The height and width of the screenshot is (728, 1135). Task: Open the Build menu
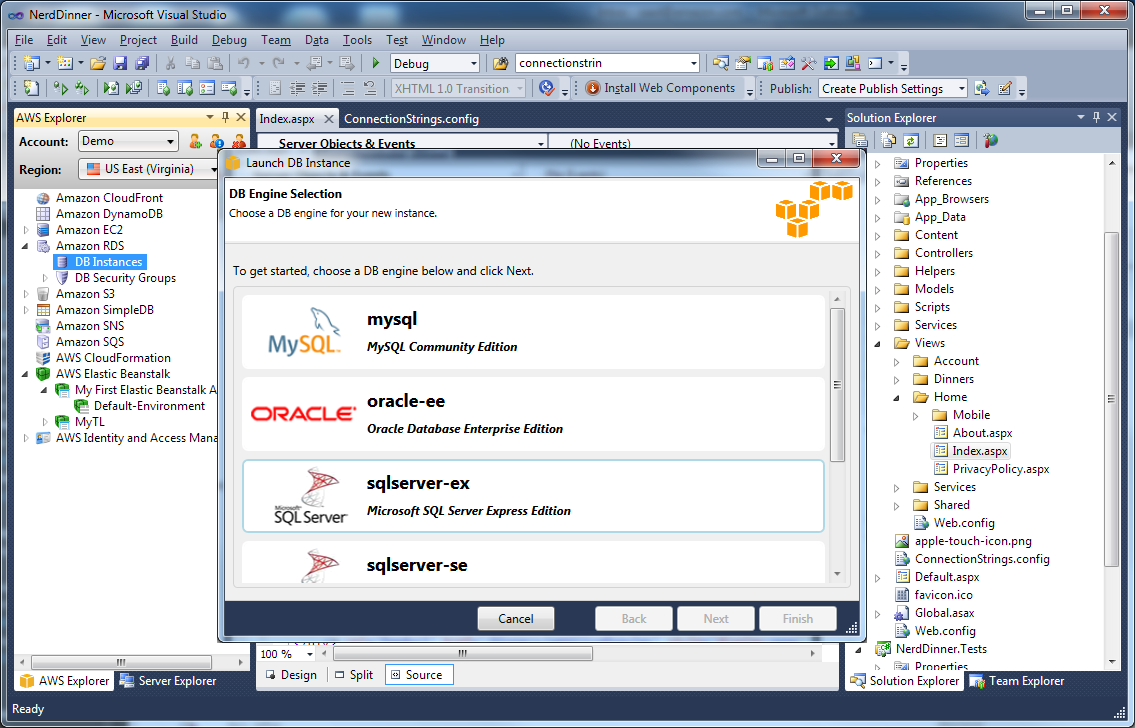point(184,40)
